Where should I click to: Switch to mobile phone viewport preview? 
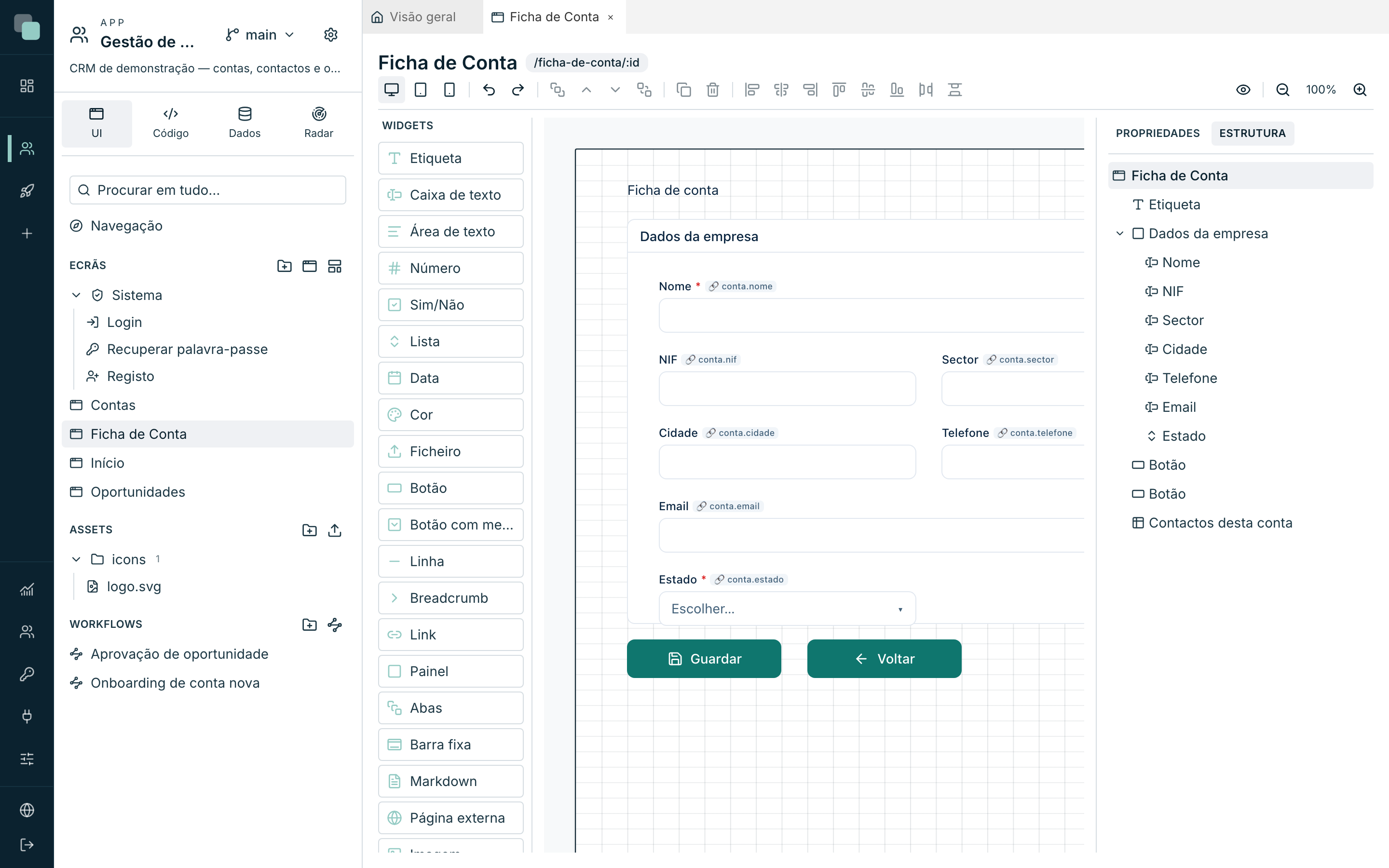[449, 90]
